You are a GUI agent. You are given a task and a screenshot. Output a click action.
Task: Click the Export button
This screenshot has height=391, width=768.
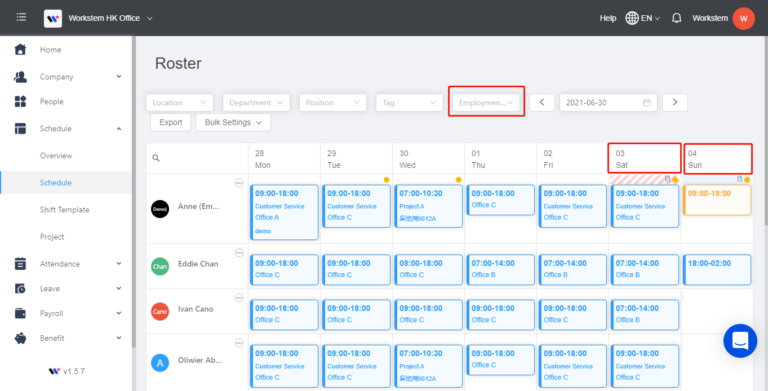tap(170, 122)
